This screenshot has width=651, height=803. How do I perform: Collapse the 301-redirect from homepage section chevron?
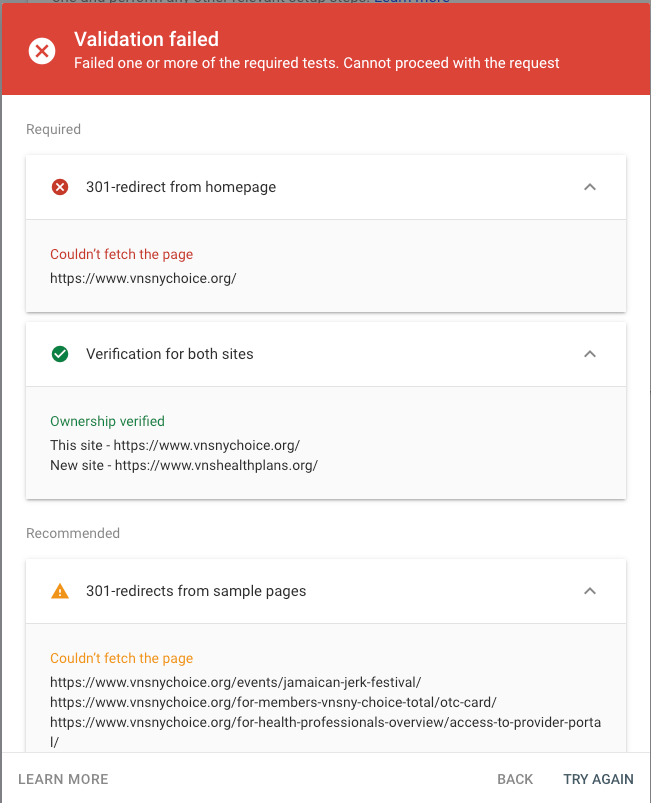point(590,187)
